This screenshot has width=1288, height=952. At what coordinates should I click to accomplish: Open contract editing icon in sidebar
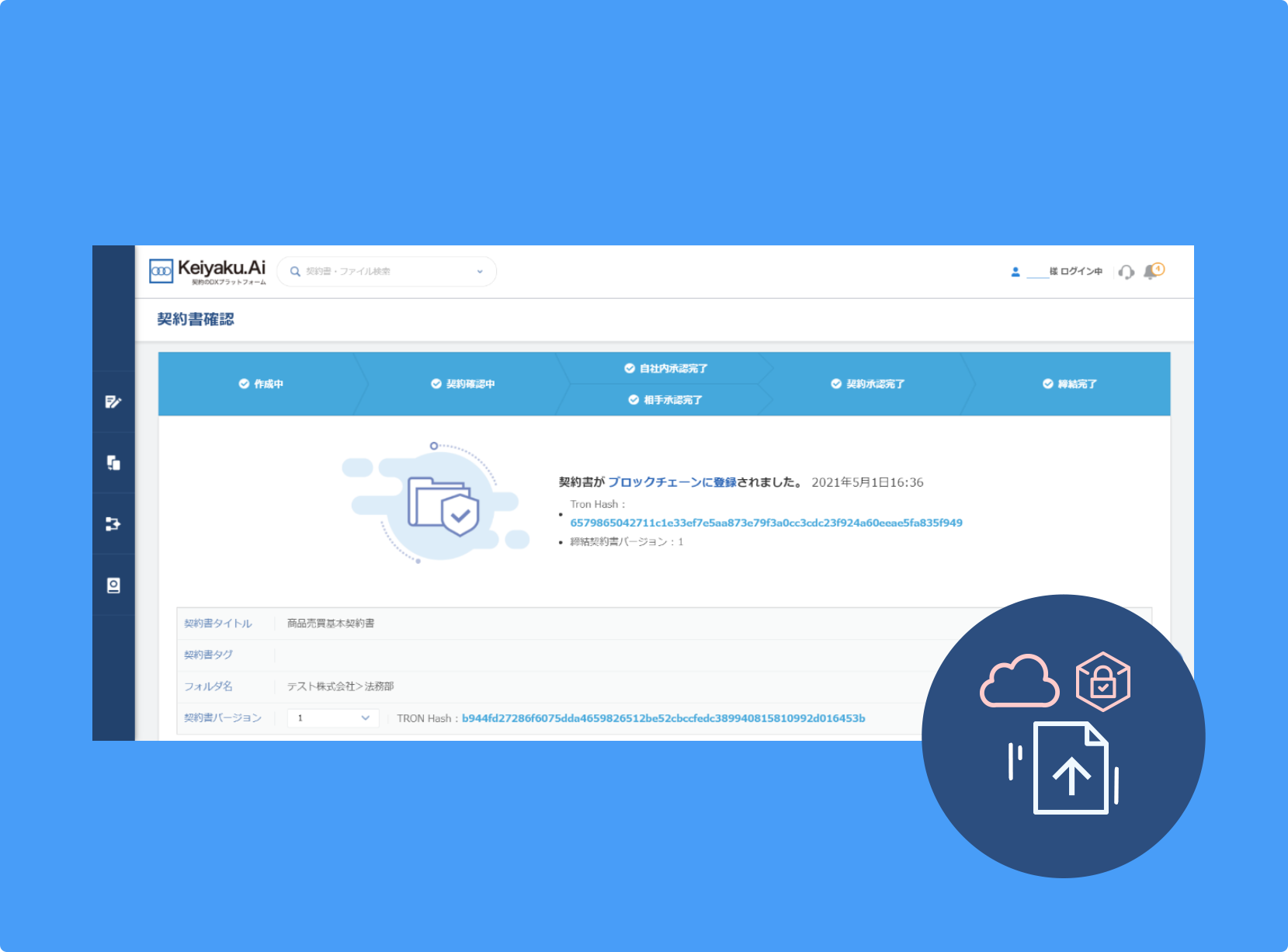pyautogui.click(x=113, y=401)
